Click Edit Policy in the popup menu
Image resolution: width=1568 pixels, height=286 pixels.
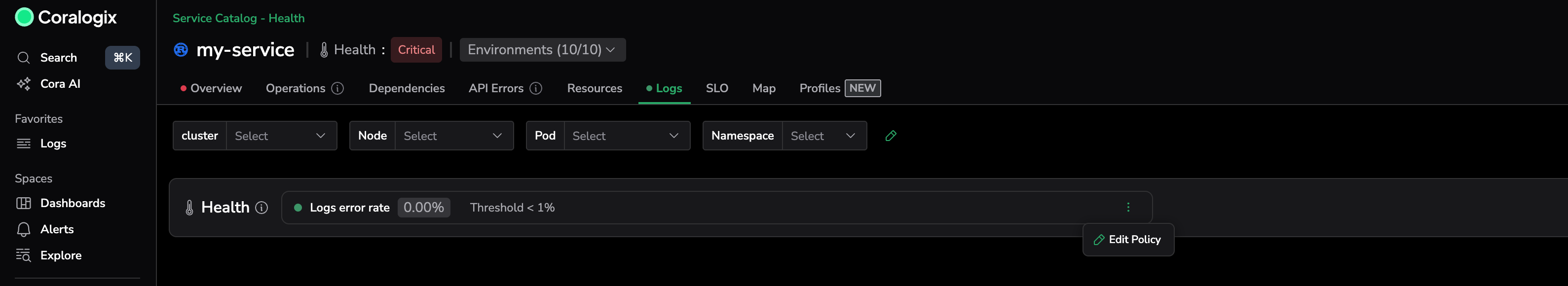point(1128,240)
